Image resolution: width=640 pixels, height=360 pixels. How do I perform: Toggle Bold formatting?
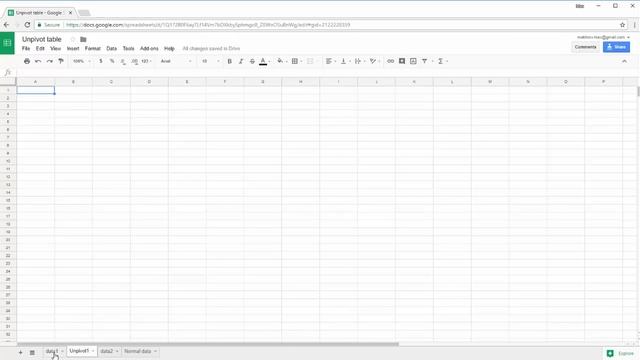(229, 61)
